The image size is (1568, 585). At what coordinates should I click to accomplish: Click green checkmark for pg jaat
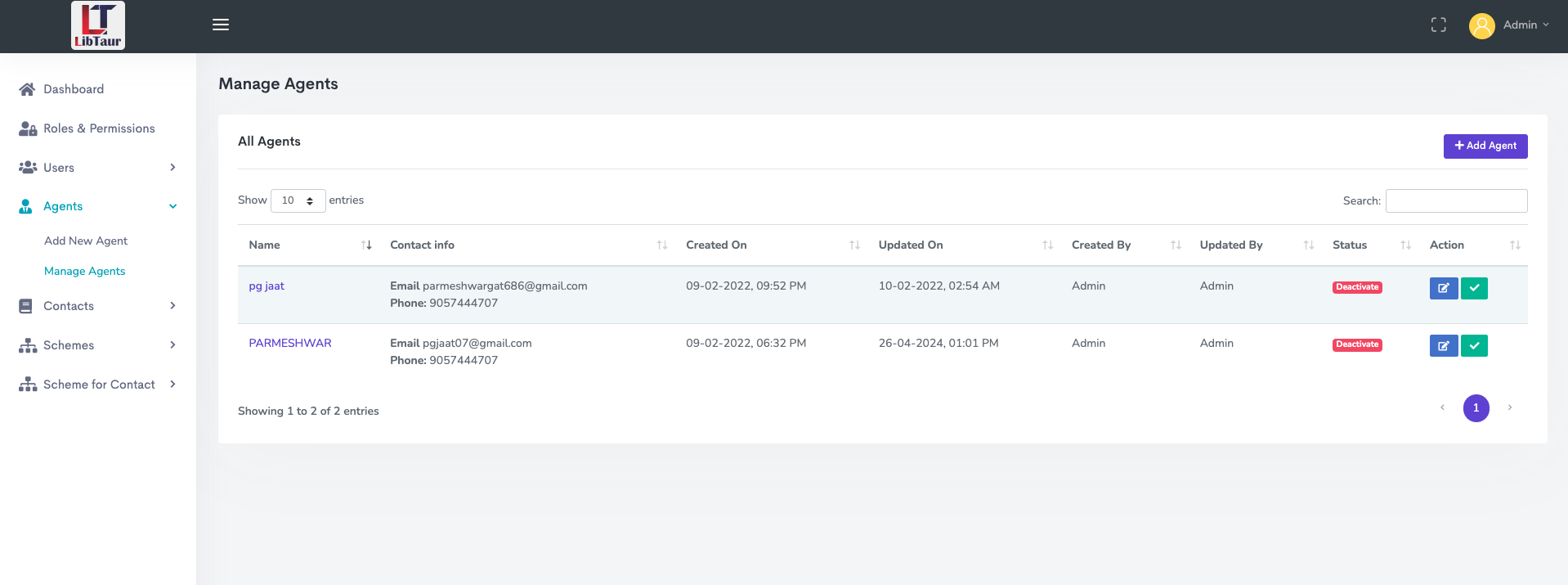[1474, 288]
